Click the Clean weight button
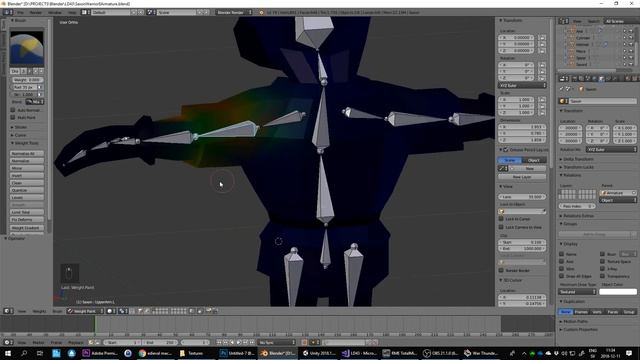Viewport: 640px width, 360px height. point(27,183)
